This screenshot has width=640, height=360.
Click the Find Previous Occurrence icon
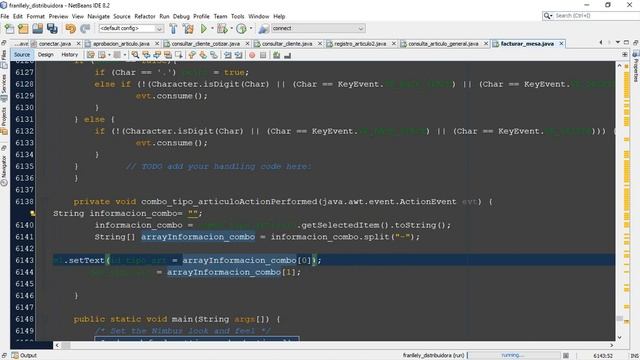point(146,55)
